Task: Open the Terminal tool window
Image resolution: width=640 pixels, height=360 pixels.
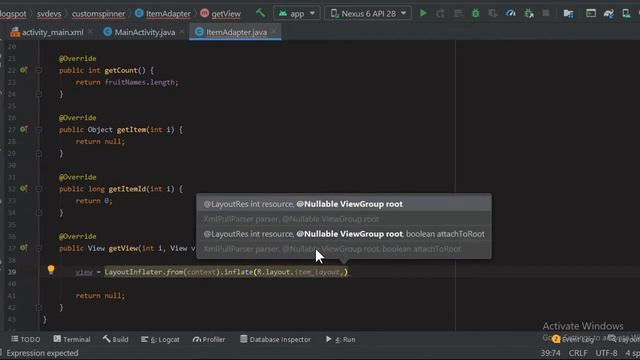Action: point(71,339)
